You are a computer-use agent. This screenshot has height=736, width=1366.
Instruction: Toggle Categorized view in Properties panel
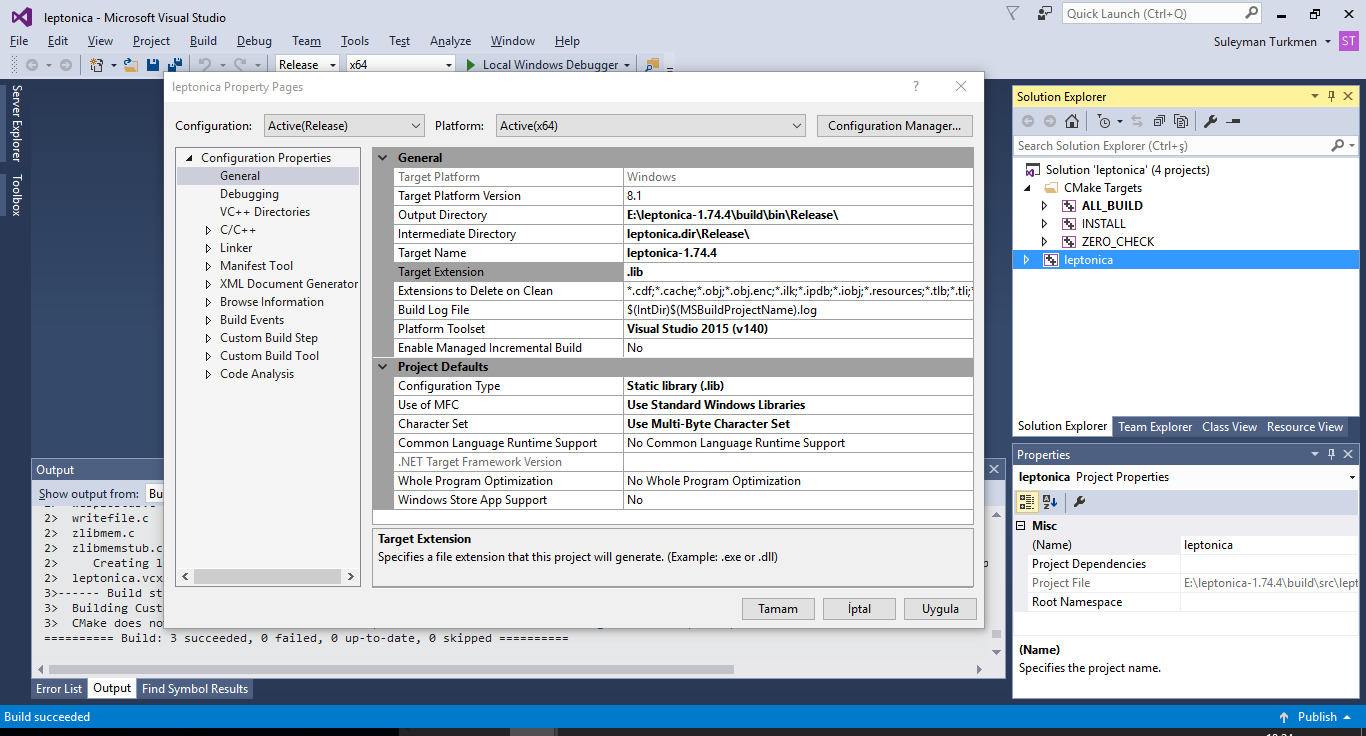point(1028,502)
